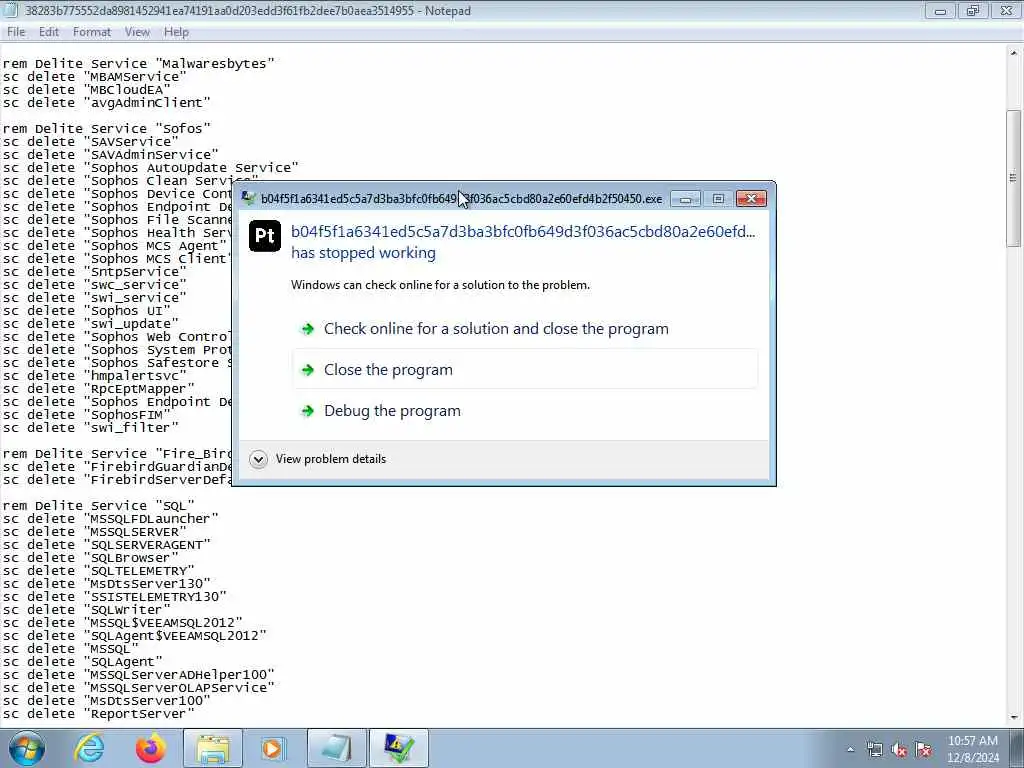
Task: Maximize the crash error dialog
Action: (x=718, y=199)
